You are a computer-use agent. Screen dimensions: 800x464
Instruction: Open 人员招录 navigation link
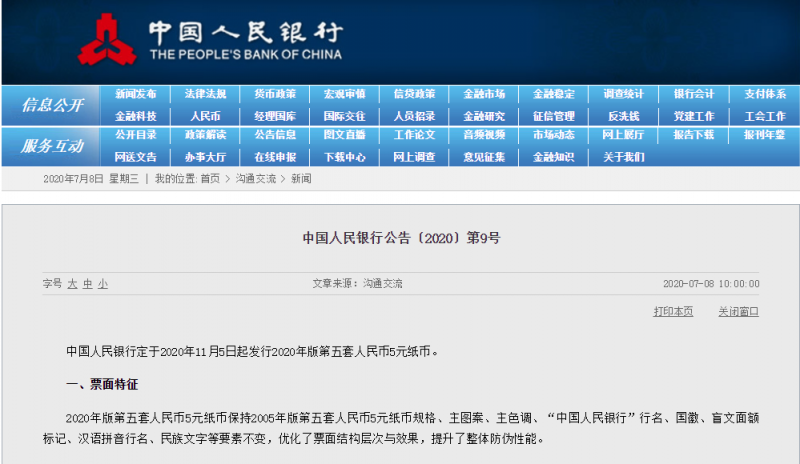click(x=414, y=116)
